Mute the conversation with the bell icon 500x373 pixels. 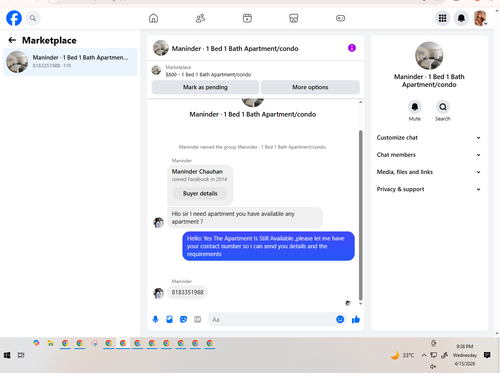pos(415,107)
